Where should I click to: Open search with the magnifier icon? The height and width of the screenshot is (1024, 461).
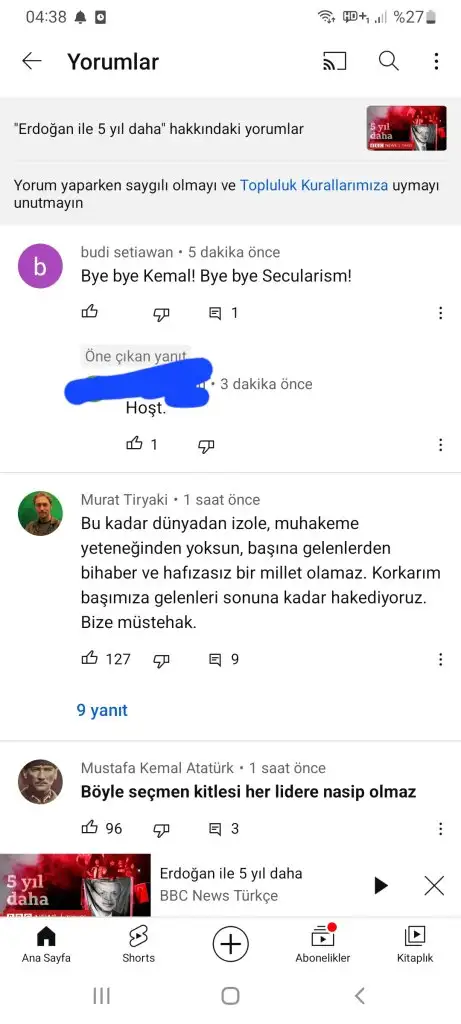pyautogui.click(x=389, y=61)
